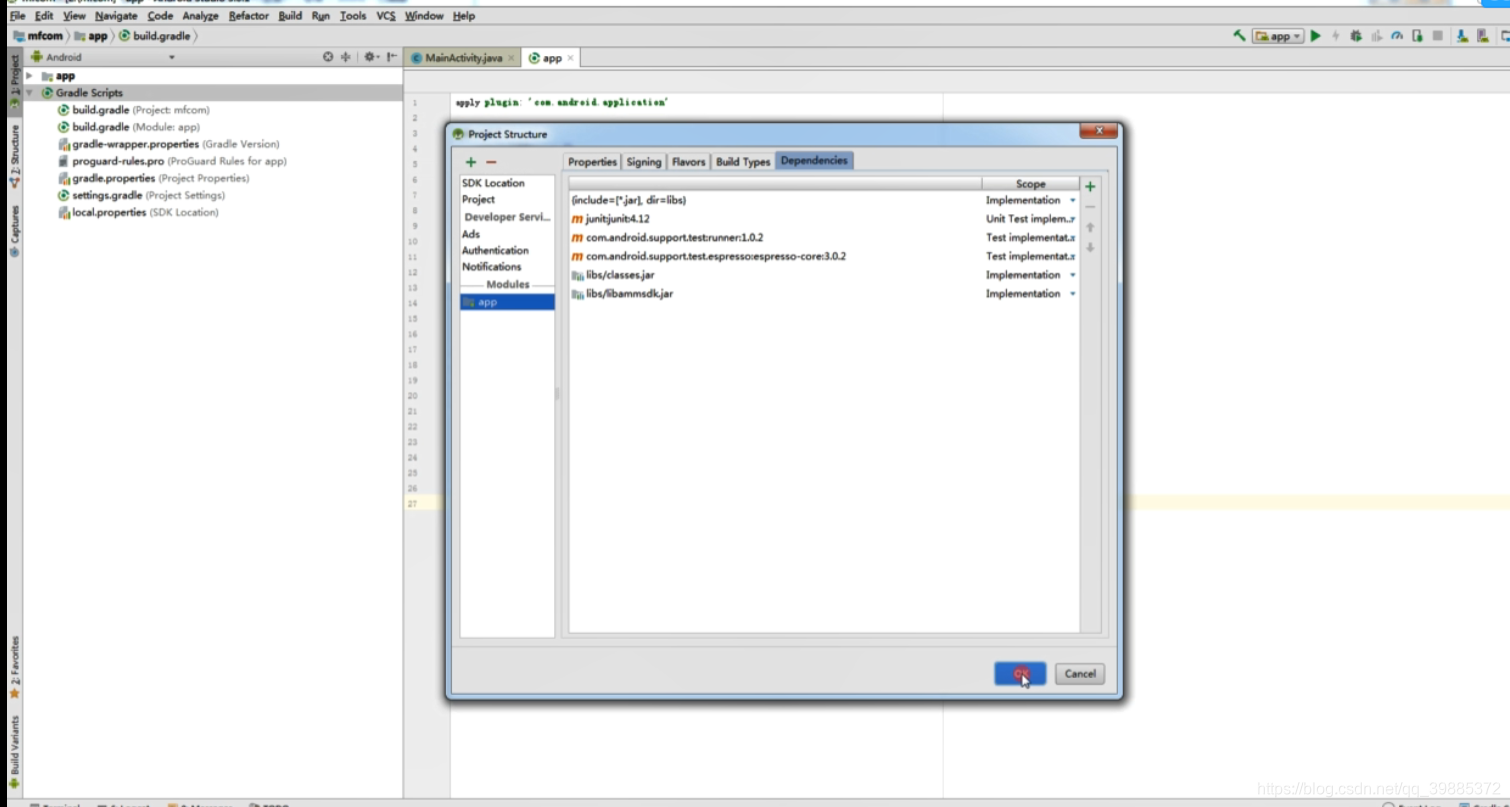Click Cancel in Project Structure dialog
Screen dimensions: 1510x807
(x=1080, y=674)
